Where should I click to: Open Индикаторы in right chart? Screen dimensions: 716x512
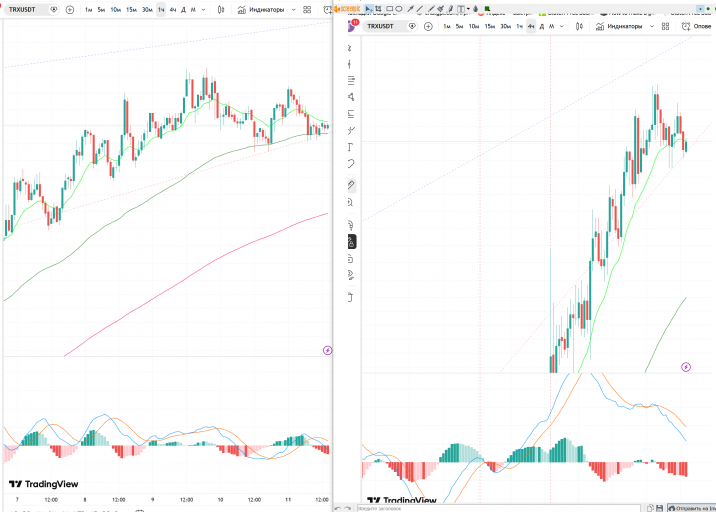[x=619, y=26]
